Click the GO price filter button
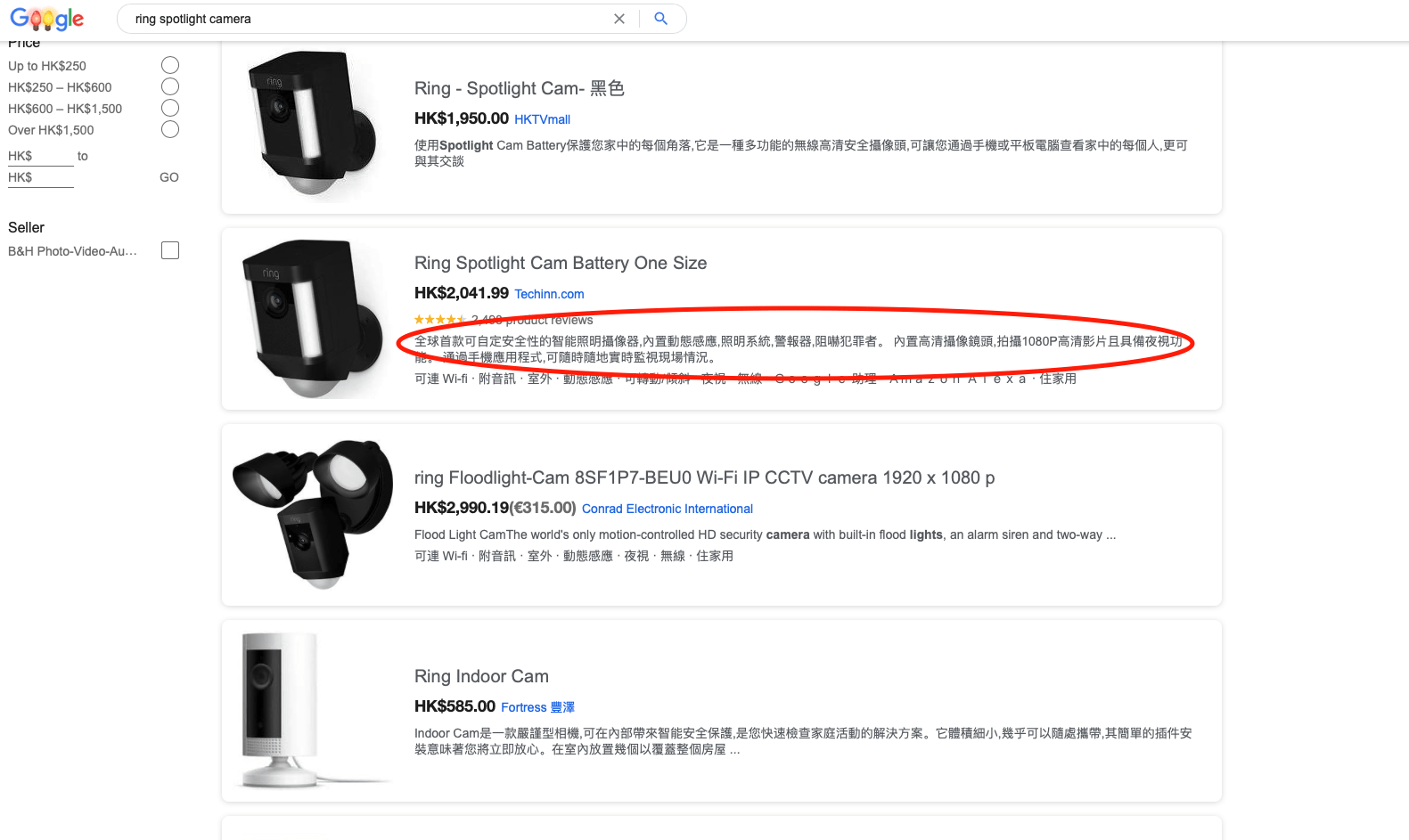The width and height of the screenshot is (1409, 840). [169, 177]
